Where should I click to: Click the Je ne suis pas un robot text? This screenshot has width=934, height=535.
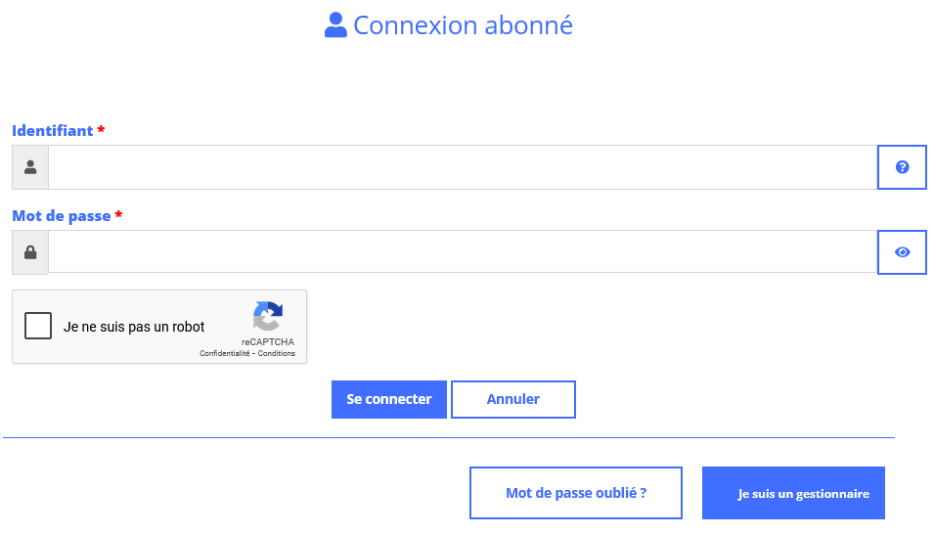coord(134,327)
